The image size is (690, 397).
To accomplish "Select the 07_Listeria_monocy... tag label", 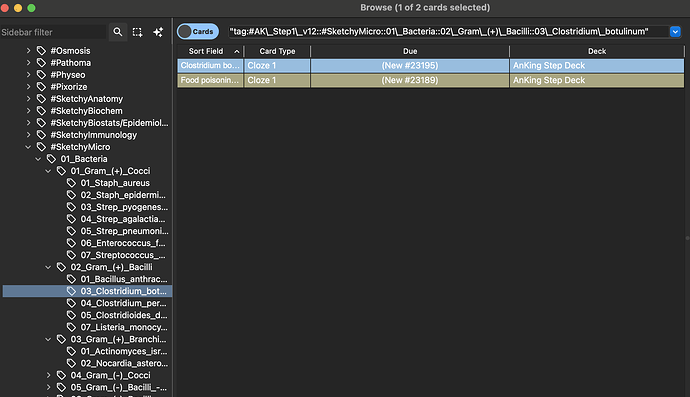I will [124, 327].
